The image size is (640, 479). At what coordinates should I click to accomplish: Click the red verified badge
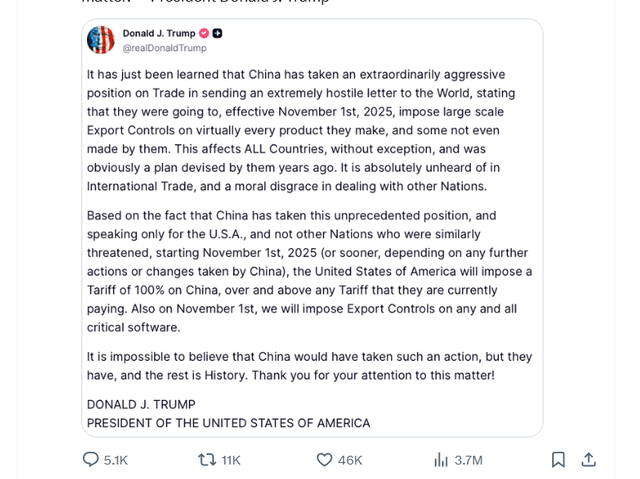click(x=204, y=33)
